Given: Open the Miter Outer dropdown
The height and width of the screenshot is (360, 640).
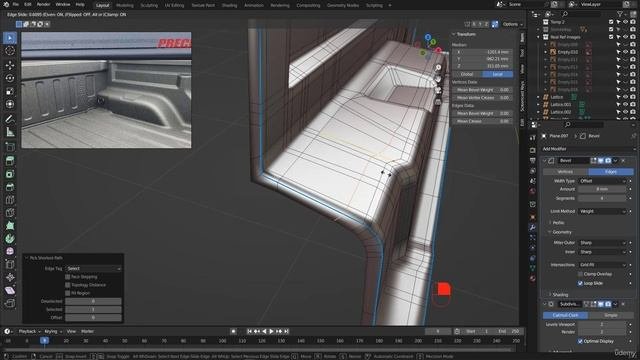Looking at the screenshot, I should tap(602, 242).
